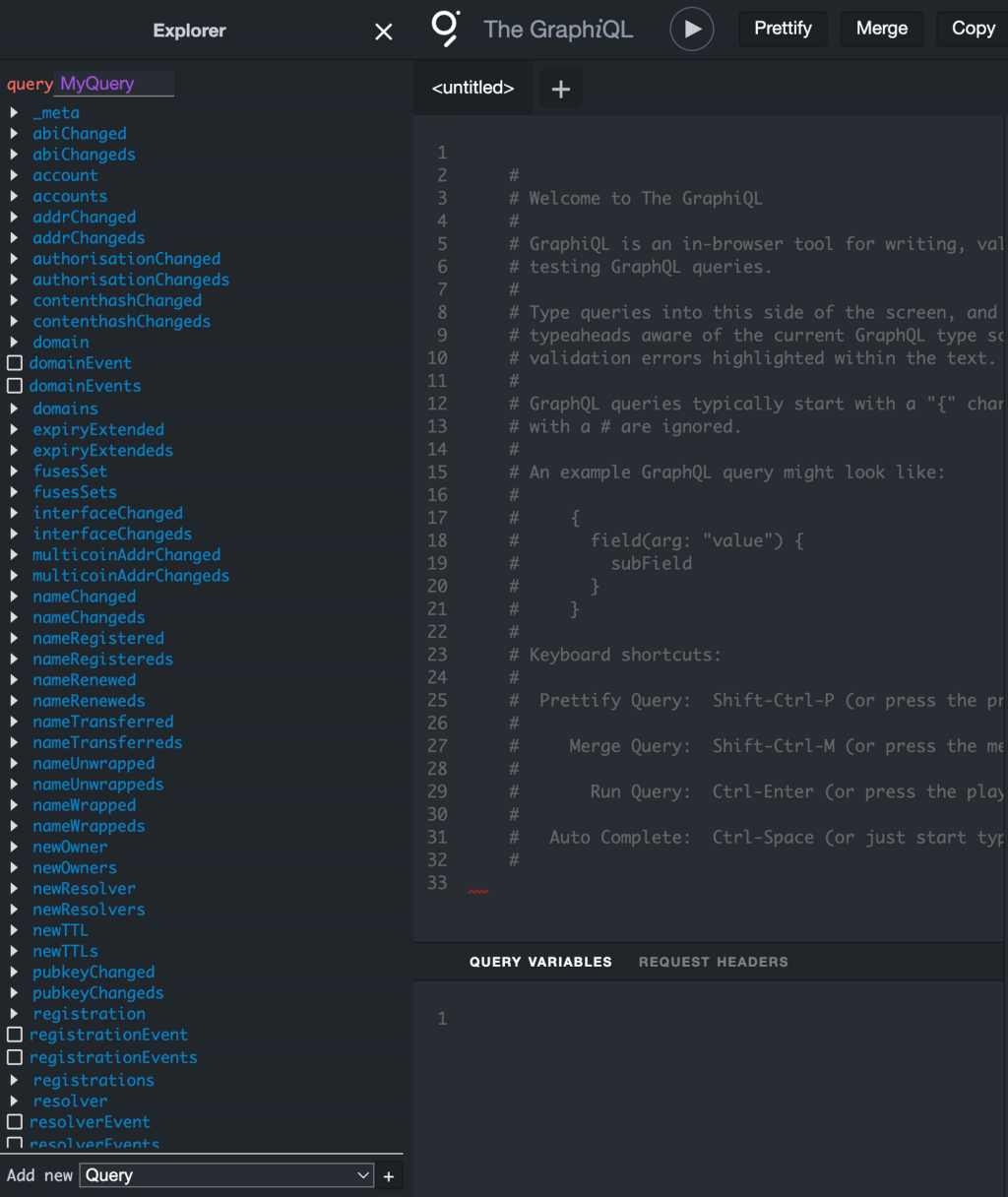Check the resolverEvent checkbox
This screenshot has width=1008, height=1197.
click(x=15, y=1122)
